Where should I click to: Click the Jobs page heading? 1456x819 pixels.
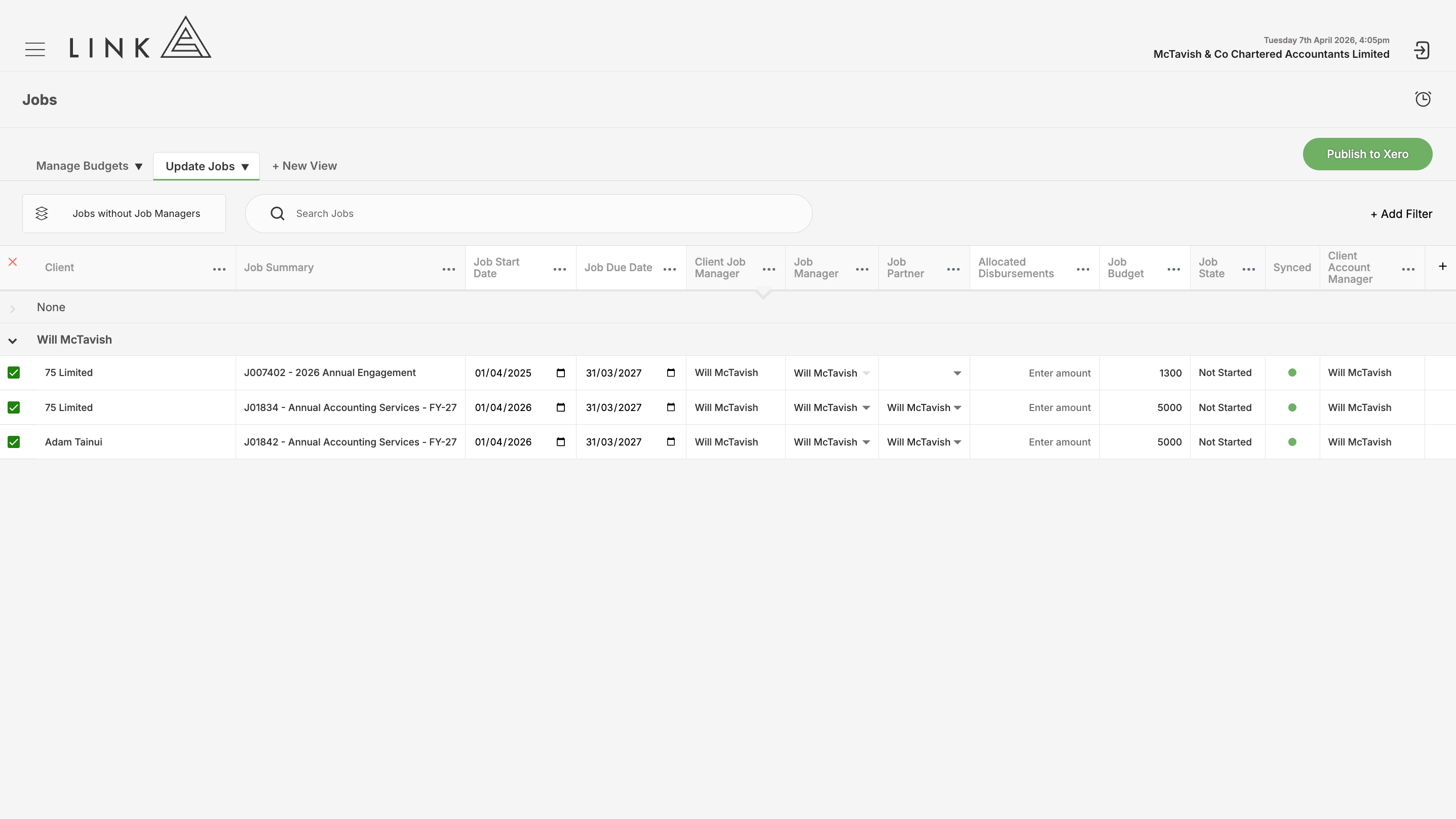(x=40, y=99)
